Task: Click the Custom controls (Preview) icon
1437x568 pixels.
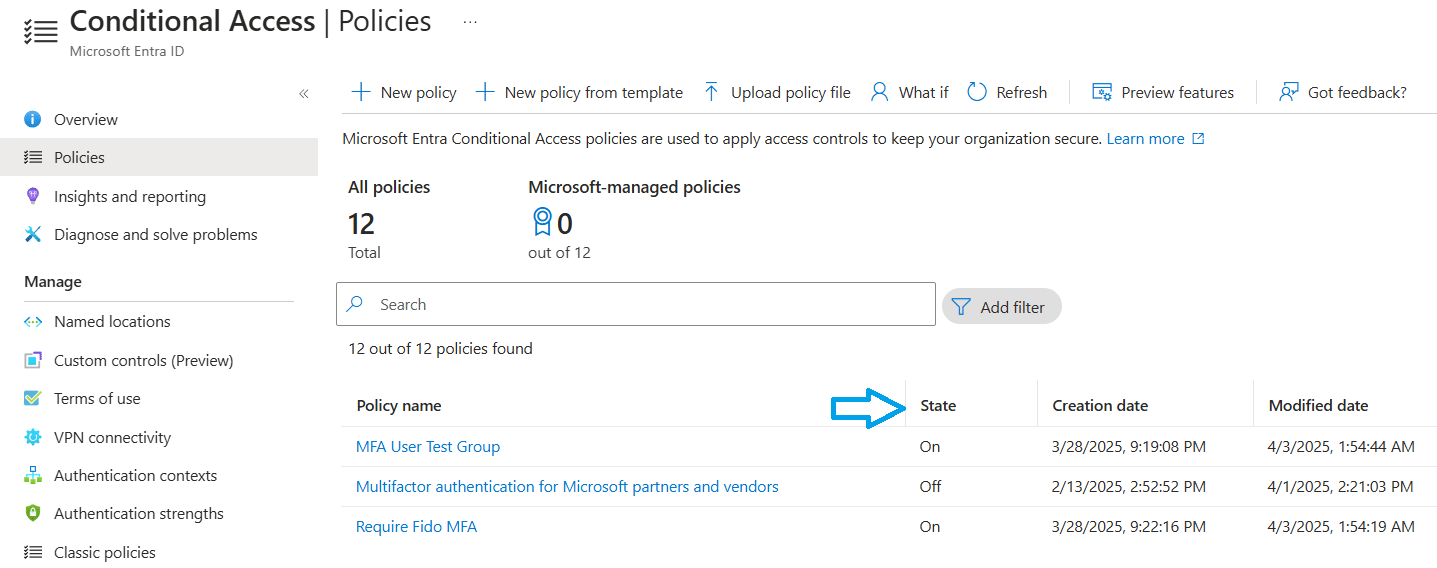Action: coord(33,360)
